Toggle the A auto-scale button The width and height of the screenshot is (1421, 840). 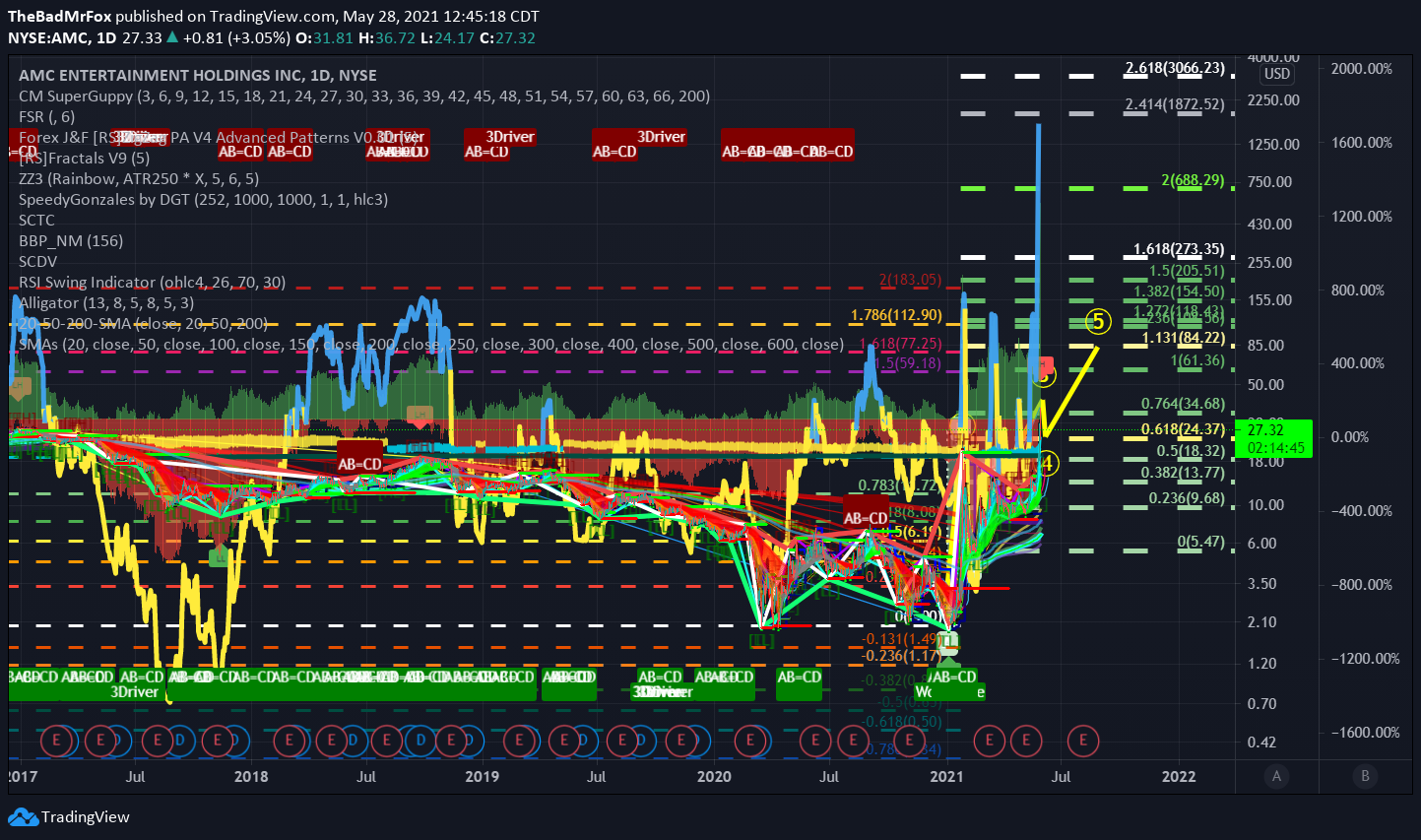(1276, 776)
